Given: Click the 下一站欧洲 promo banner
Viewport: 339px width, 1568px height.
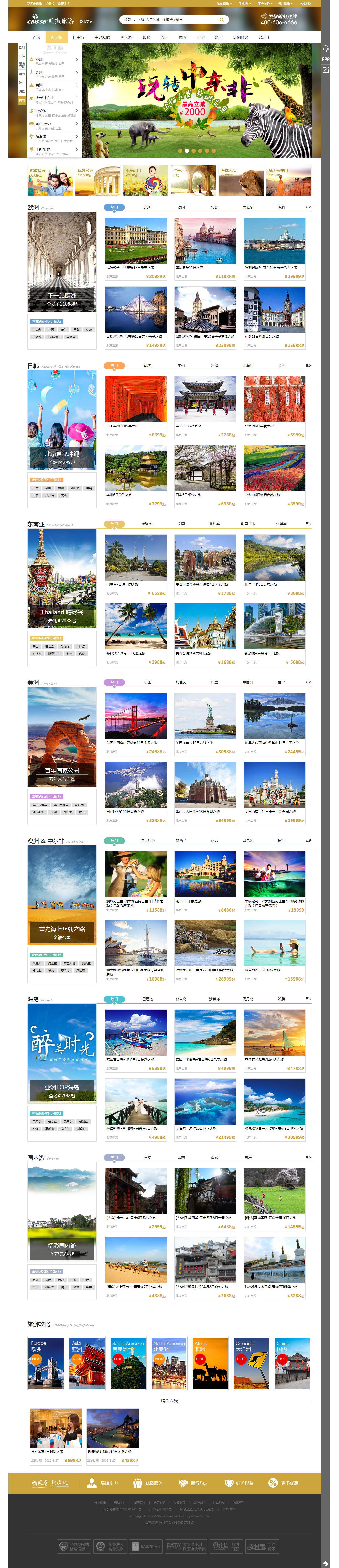Looking at the screenshot, I should point(62,262).
